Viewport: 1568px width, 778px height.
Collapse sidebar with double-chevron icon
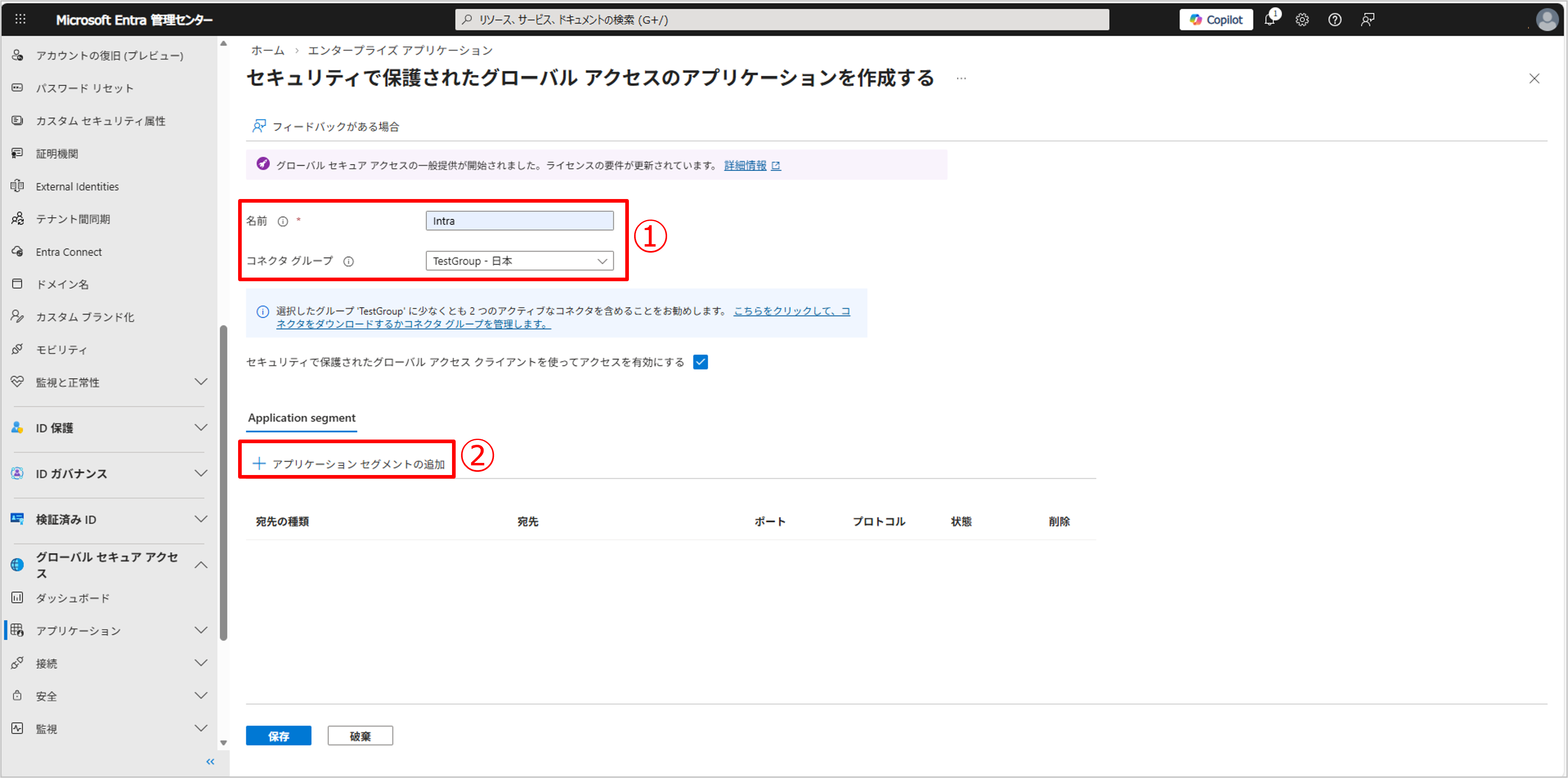click(210, 761)
